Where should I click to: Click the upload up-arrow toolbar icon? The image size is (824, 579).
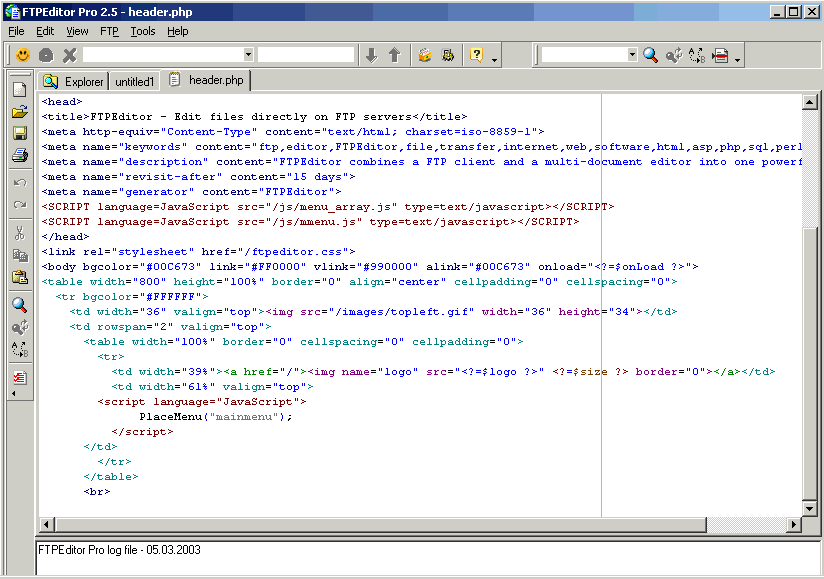coord(395,55)
